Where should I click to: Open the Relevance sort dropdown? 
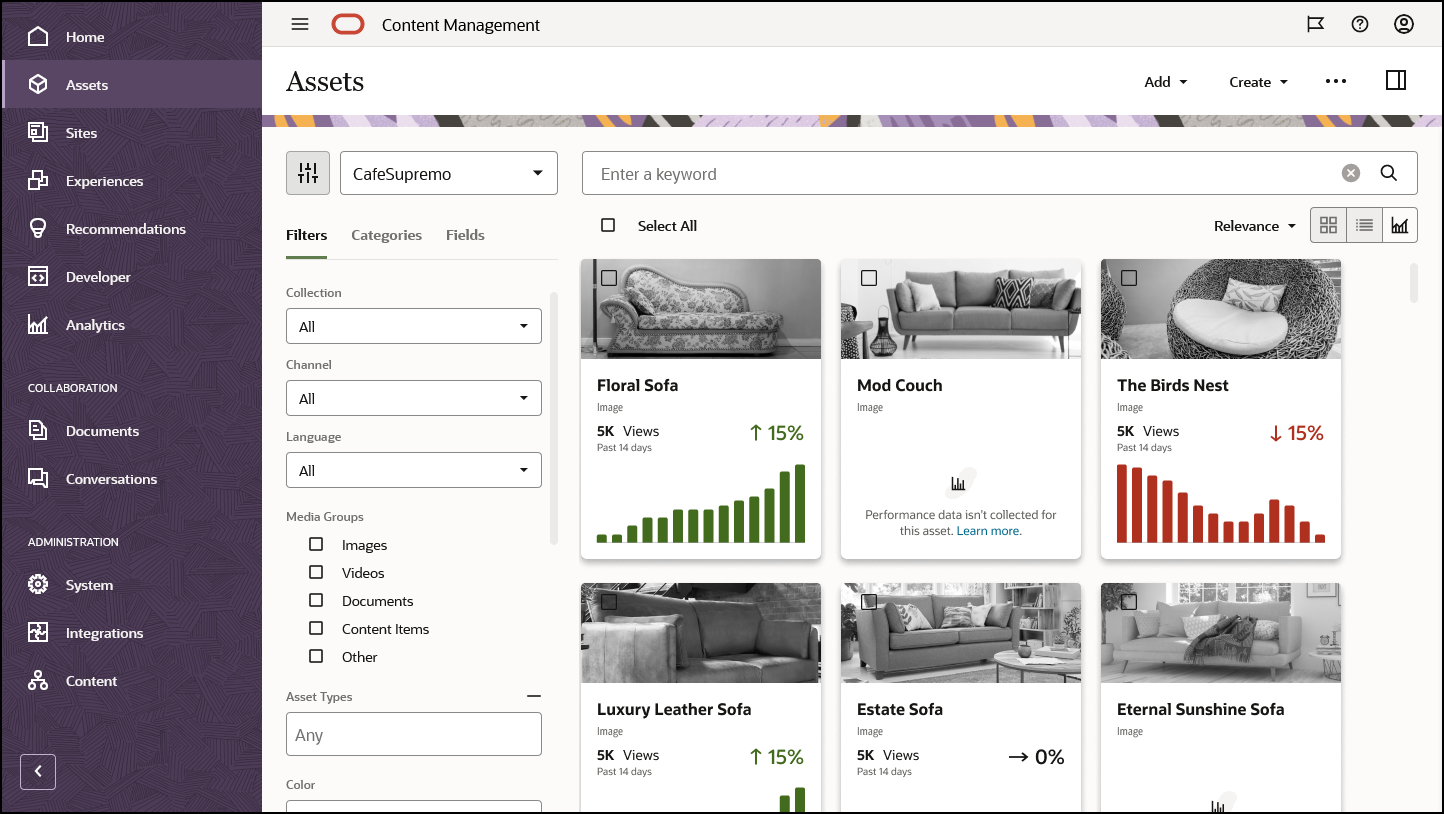(1255, 226)
